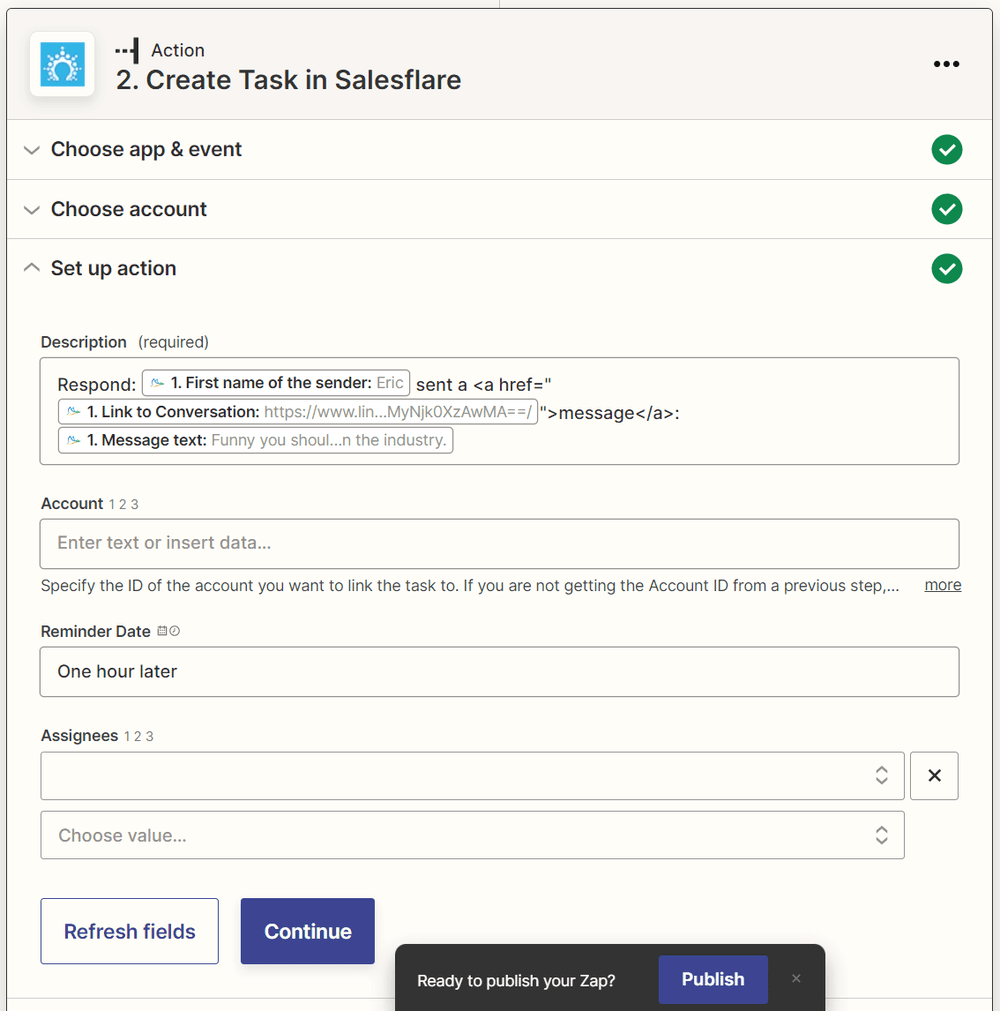Screen dimensions: 1000x1011
Task: Expand the Choose account section
Action: [x=499, y=209]
